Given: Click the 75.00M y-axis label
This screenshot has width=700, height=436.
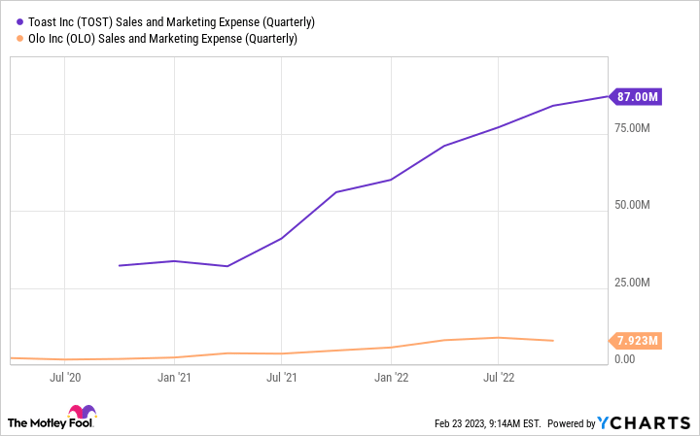Looking at the screenshot, I should click(x=632, y=128).
